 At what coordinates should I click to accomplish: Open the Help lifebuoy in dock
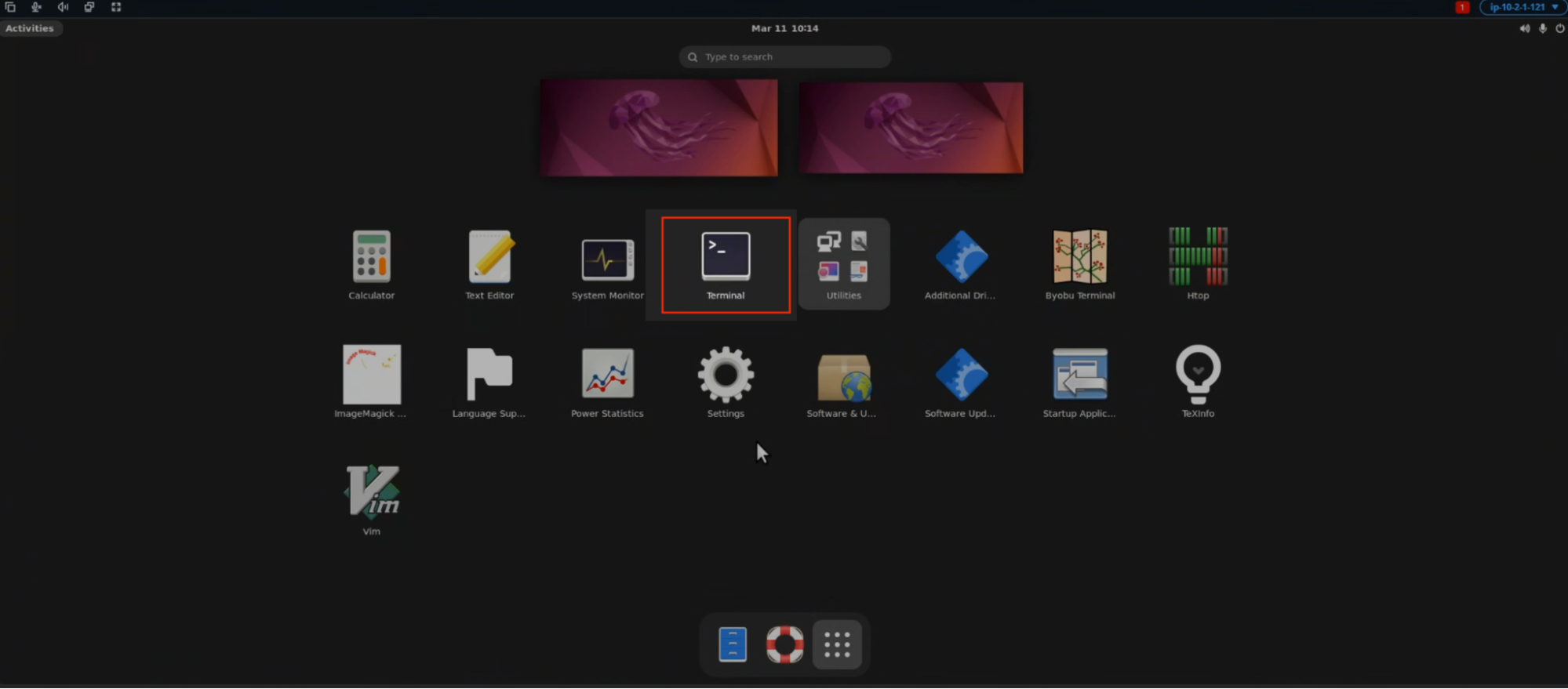coord(784,644)
